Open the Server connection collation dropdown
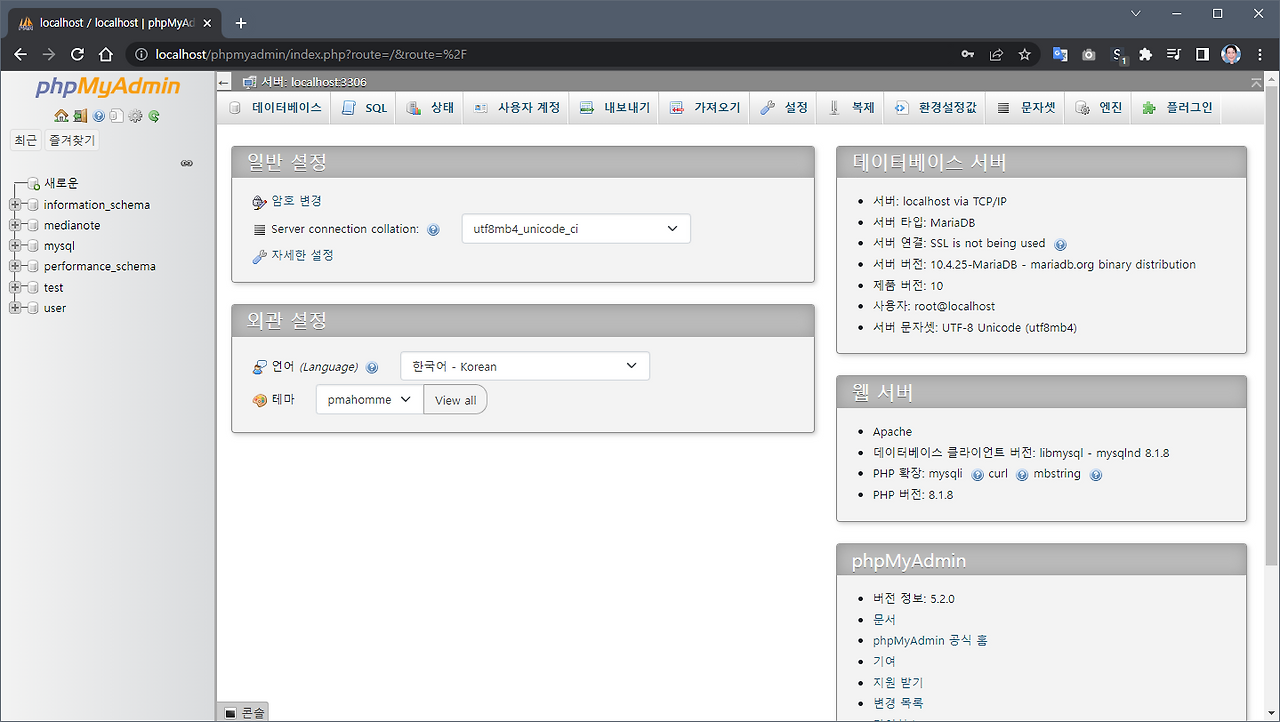 575,228
